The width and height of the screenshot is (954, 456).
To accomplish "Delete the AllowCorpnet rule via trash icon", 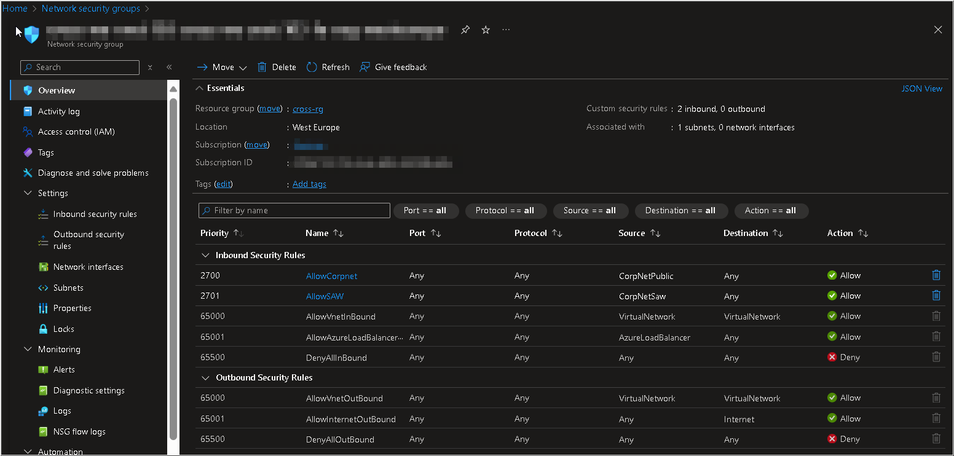I will coord(936,275).
